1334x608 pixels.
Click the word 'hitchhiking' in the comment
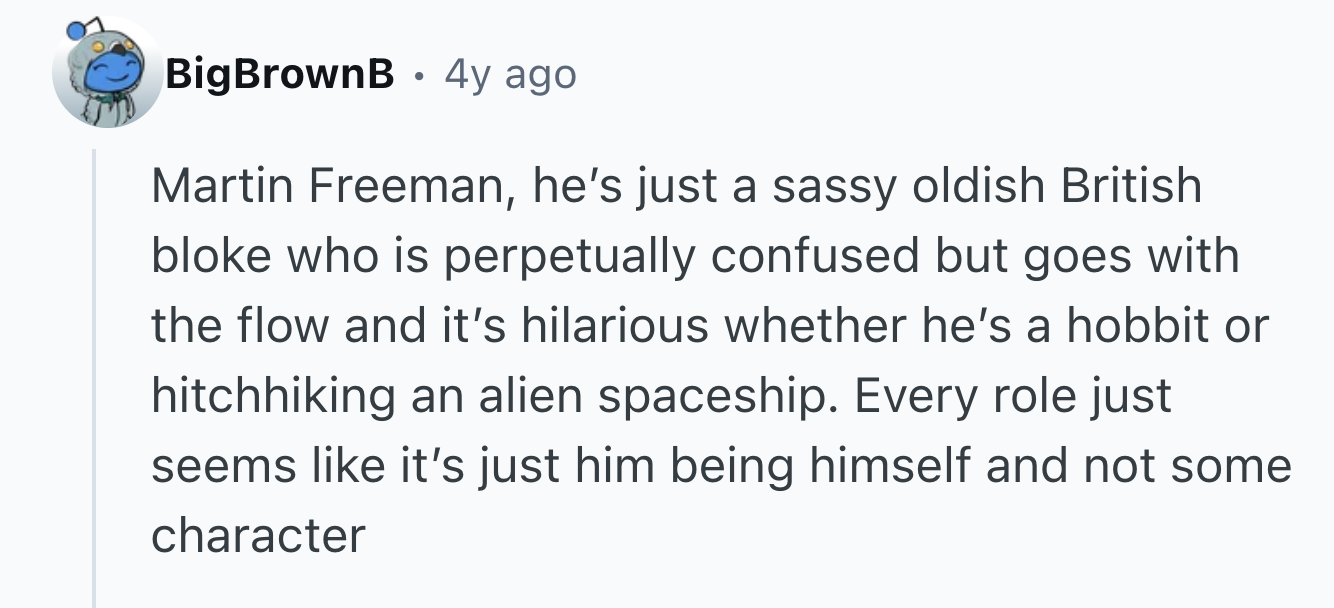click(x=274, y=397)
